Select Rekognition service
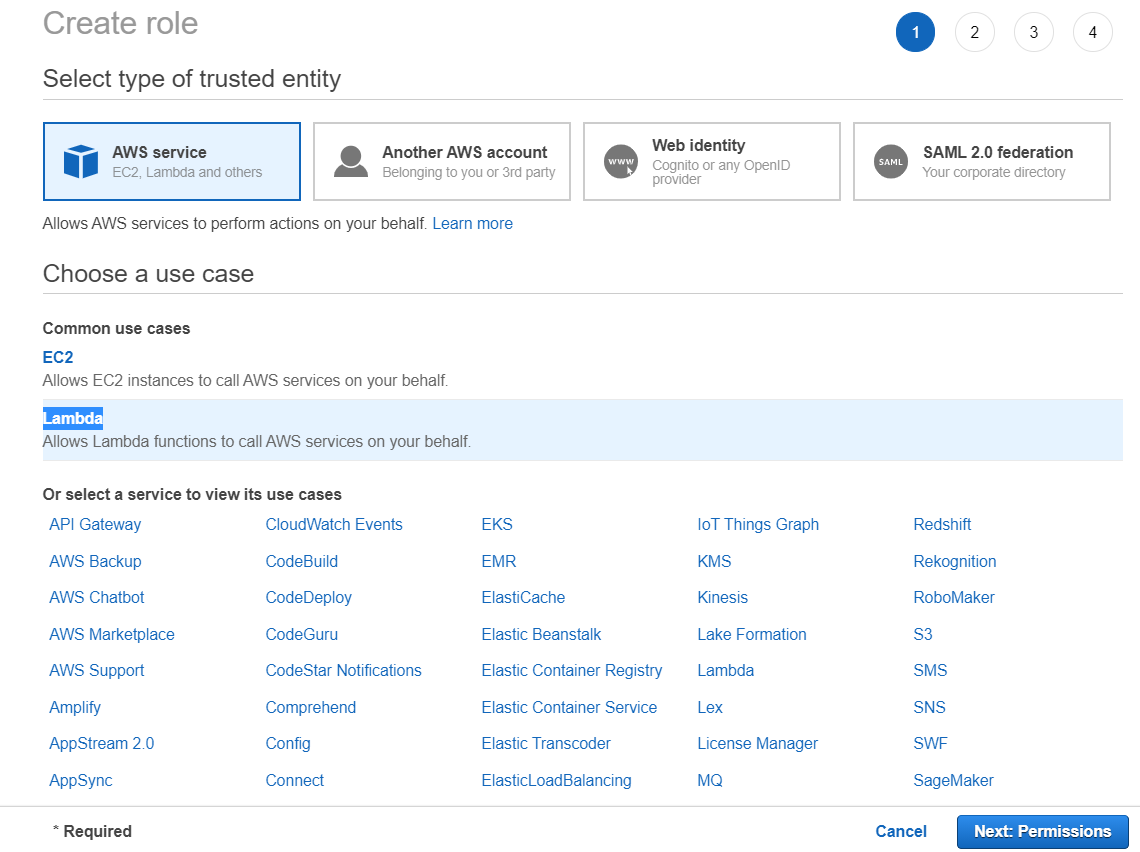Screen dimensions: 1140x852 (x=955, y=562)
